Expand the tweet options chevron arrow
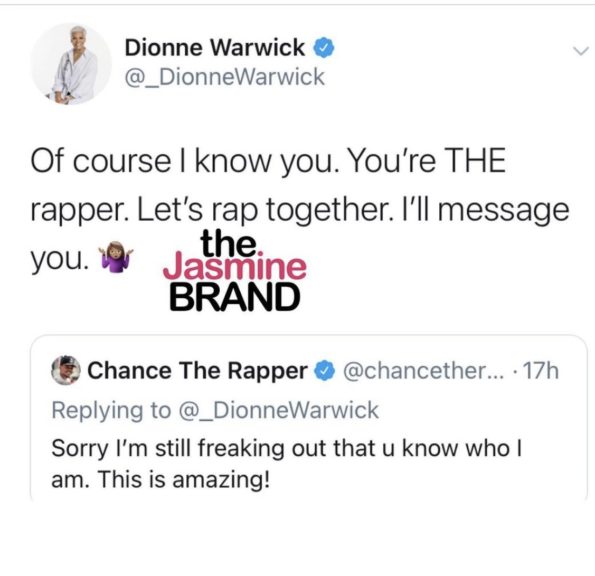This screenshot has width=595, height=576. point(581,50)
